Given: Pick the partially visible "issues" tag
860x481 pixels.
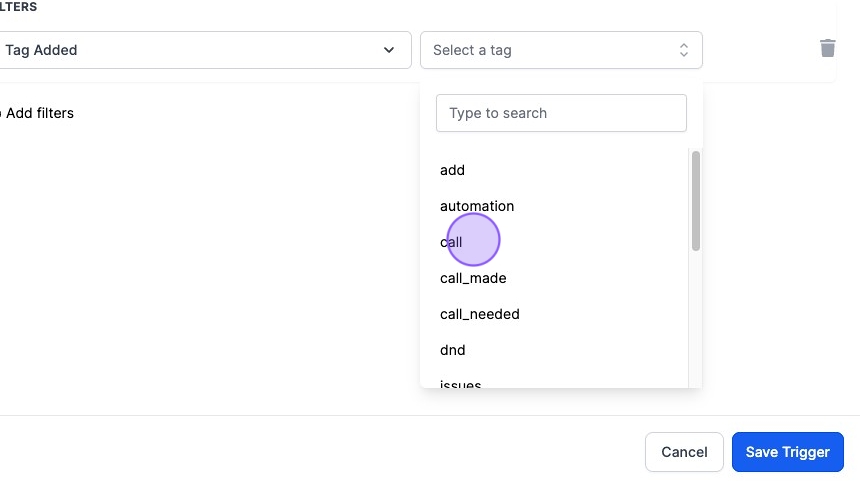Looking at the screenshot, I should click(x=461, y=384).
